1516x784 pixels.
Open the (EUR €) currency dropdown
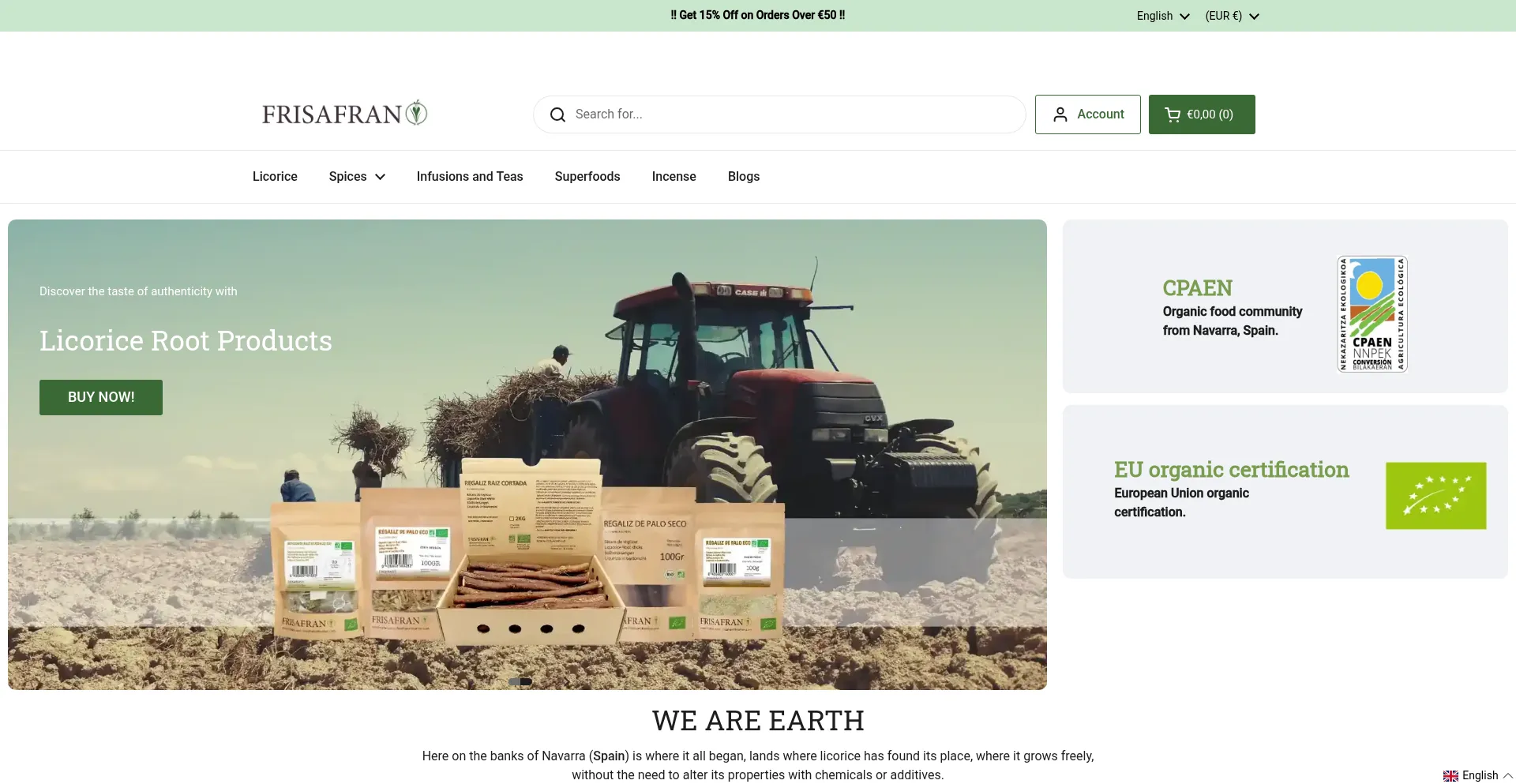[1232, 16]
